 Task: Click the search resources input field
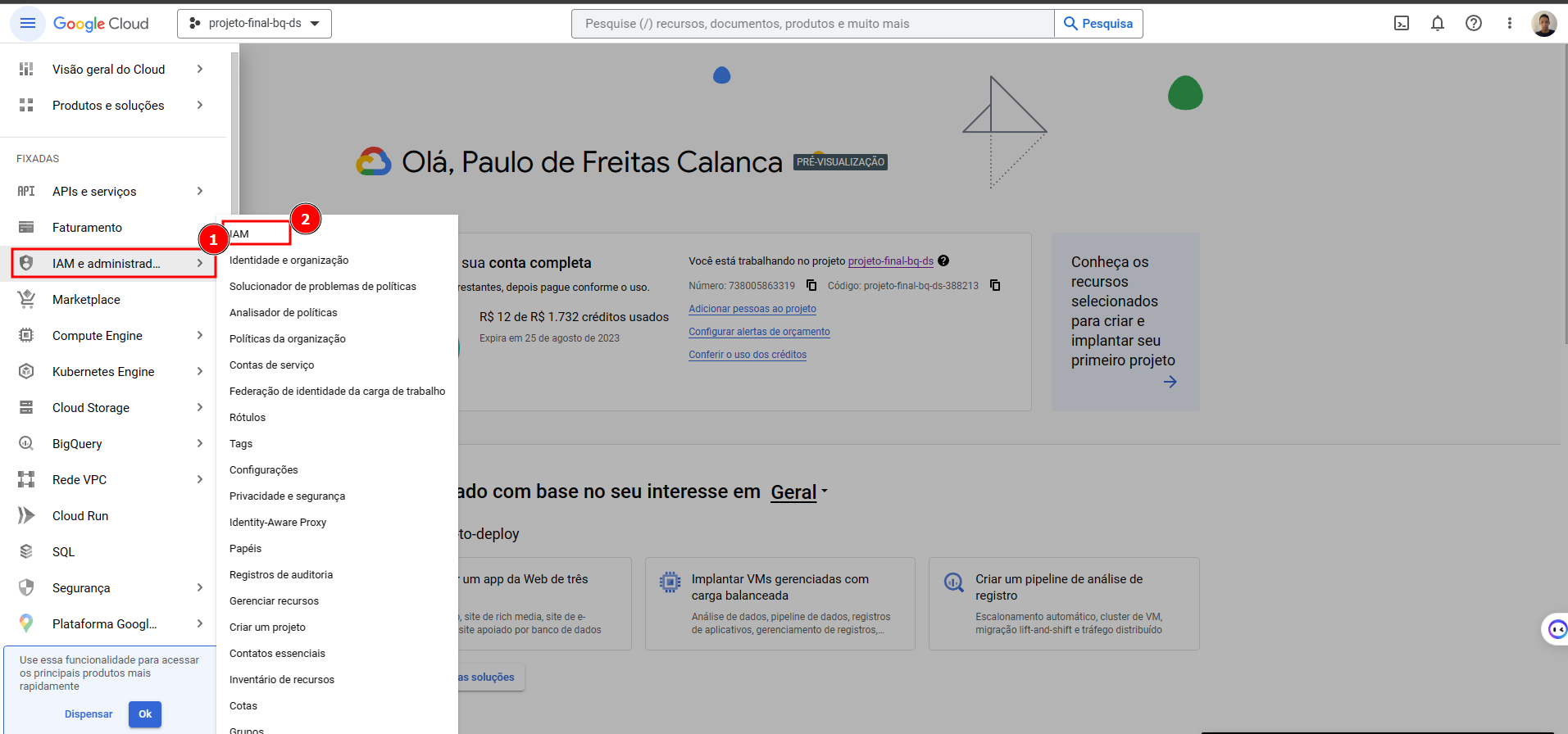[x=812, y=24]
